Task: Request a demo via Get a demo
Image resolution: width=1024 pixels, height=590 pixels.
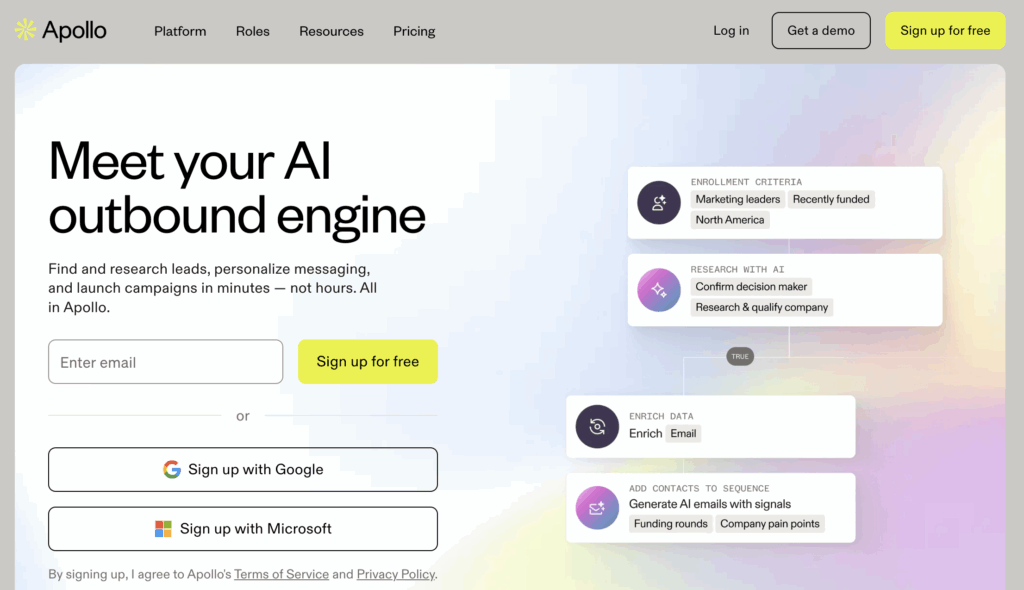Action: [x=821, y=31]
